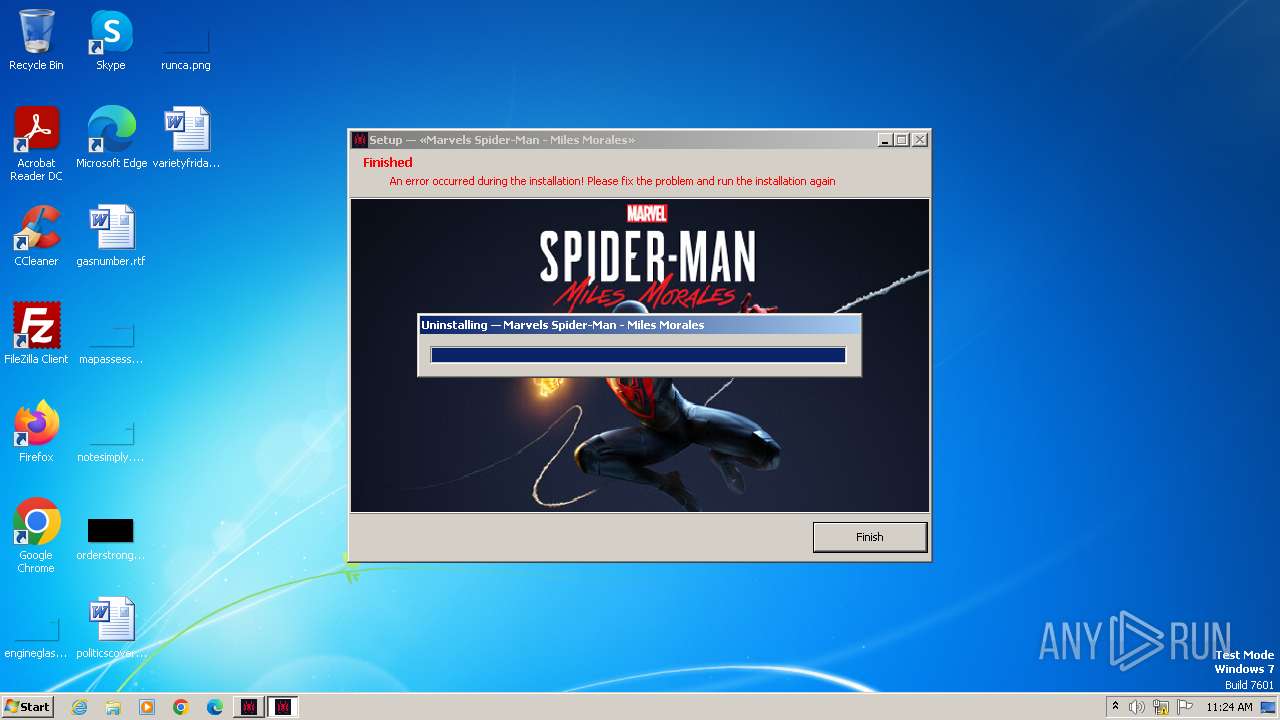The width and height of the screenshot is (1280, 720).
Task: Select the Firefox desktop shortcut
Action: [36, 432]
